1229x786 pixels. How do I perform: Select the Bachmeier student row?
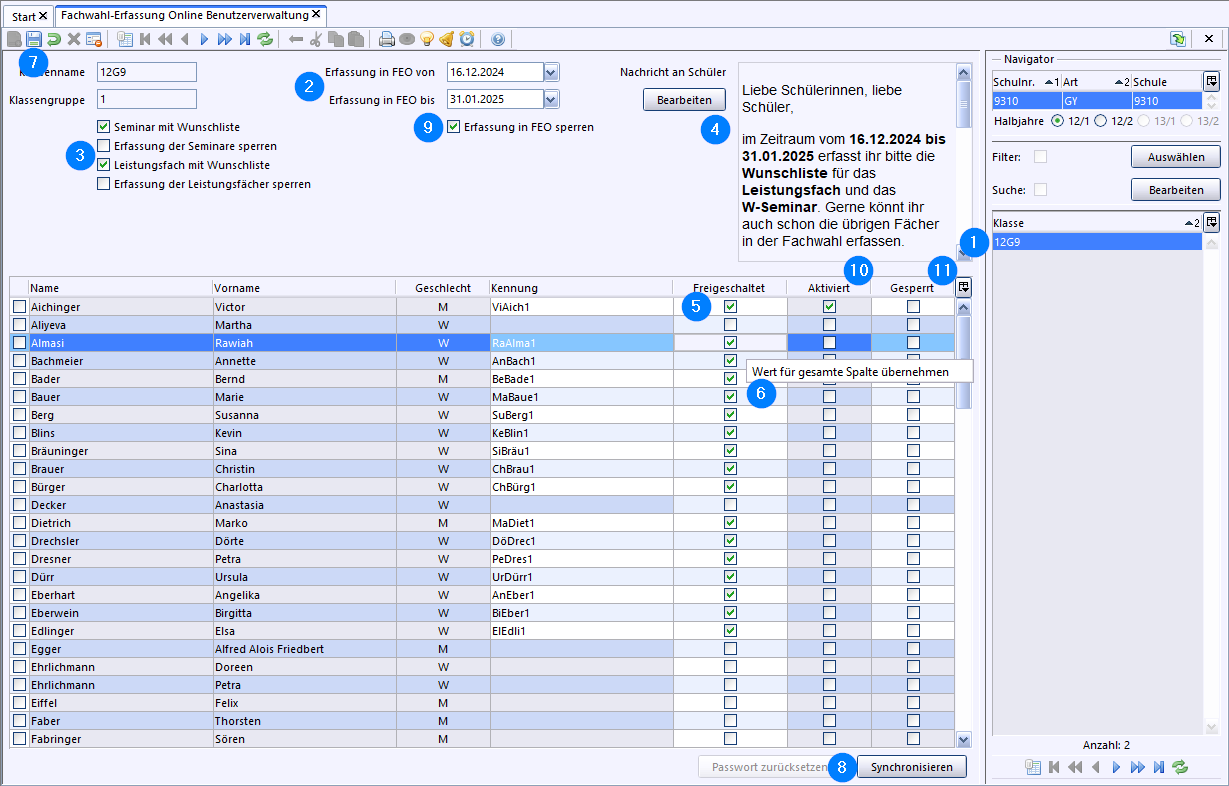tap(482, 361)
